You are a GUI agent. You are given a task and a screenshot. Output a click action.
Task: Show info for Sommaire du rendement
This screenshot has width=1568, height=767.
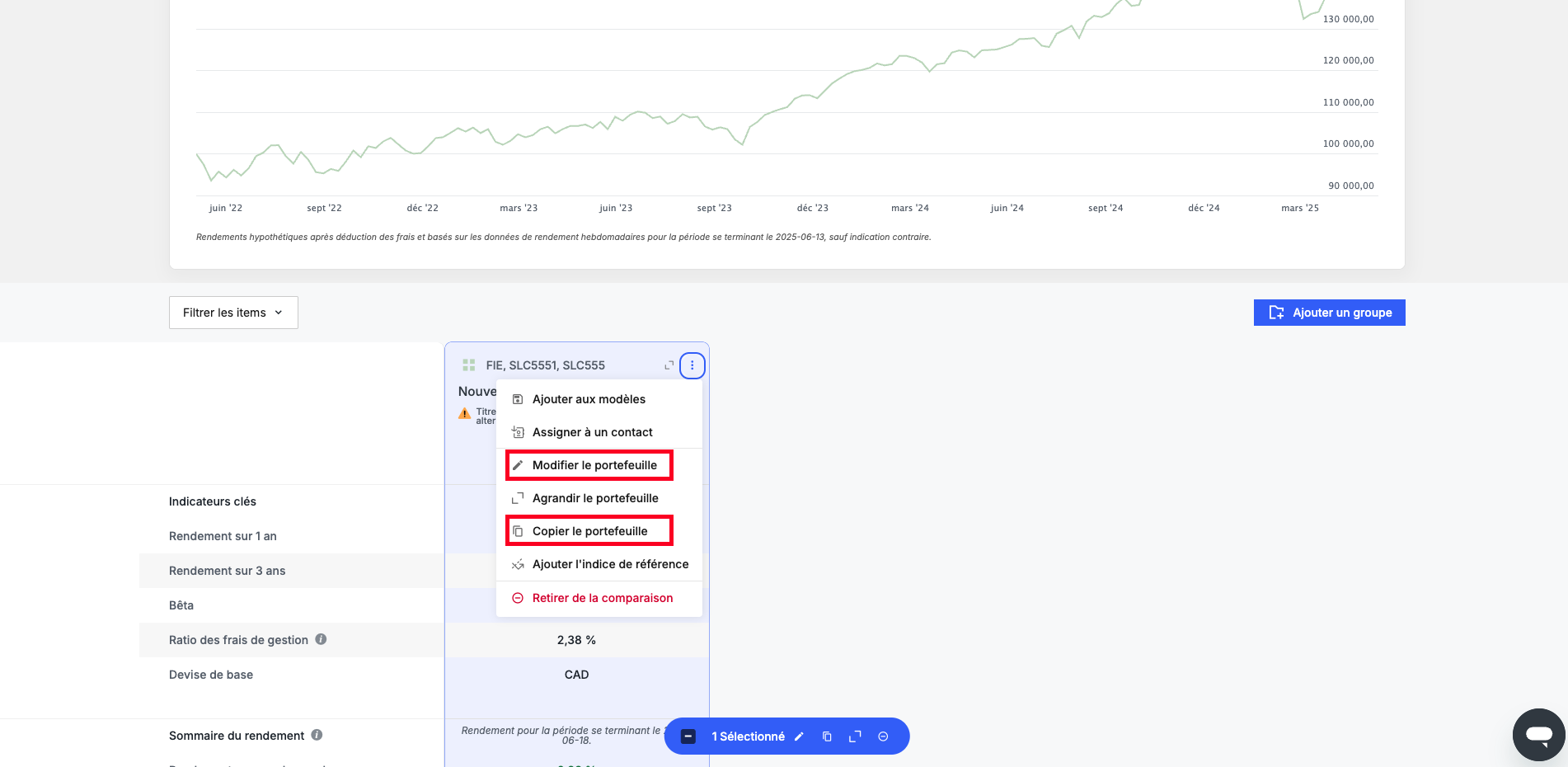[317, 735]
